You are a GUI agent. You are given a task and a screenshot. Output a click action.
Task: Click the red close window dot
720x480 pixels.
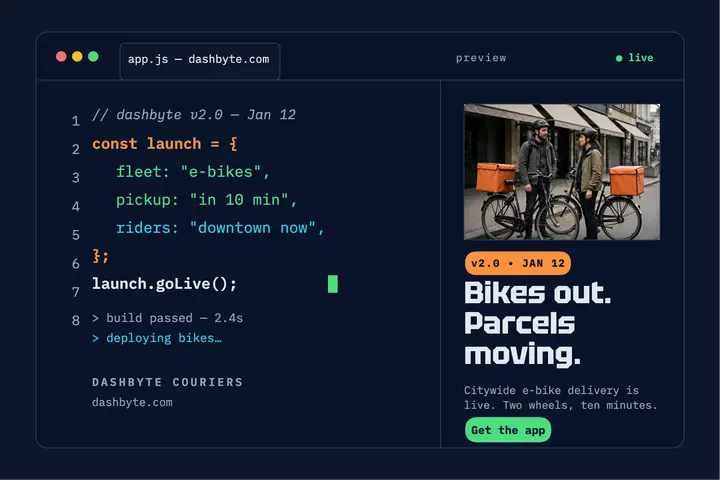click(x=61, y=56)
